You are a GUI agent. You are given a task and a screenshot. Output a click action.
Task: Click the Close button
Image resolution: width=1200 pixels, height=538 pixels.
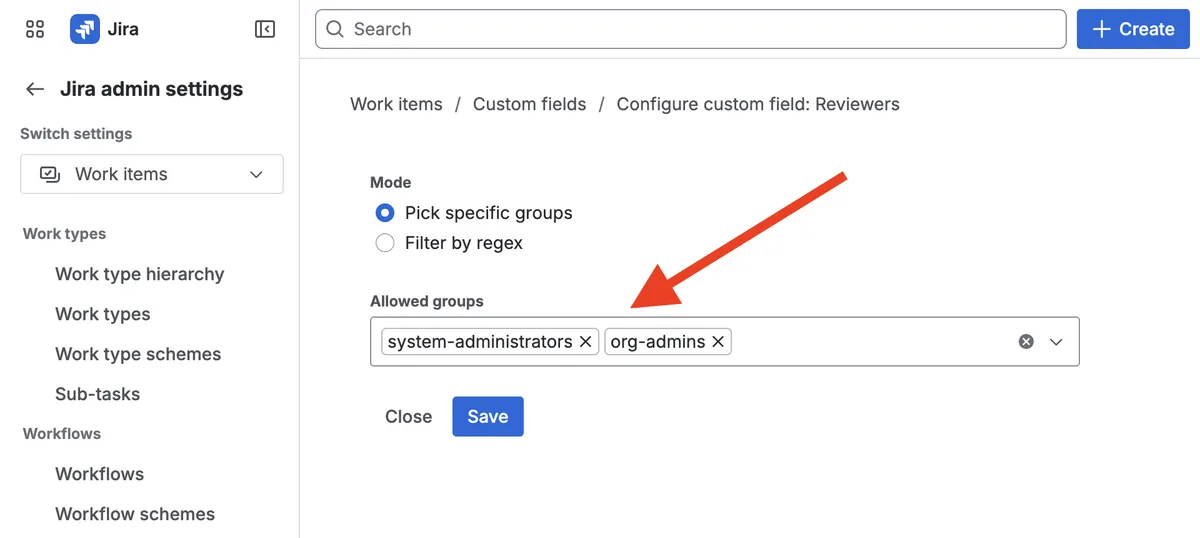(409, 417)
